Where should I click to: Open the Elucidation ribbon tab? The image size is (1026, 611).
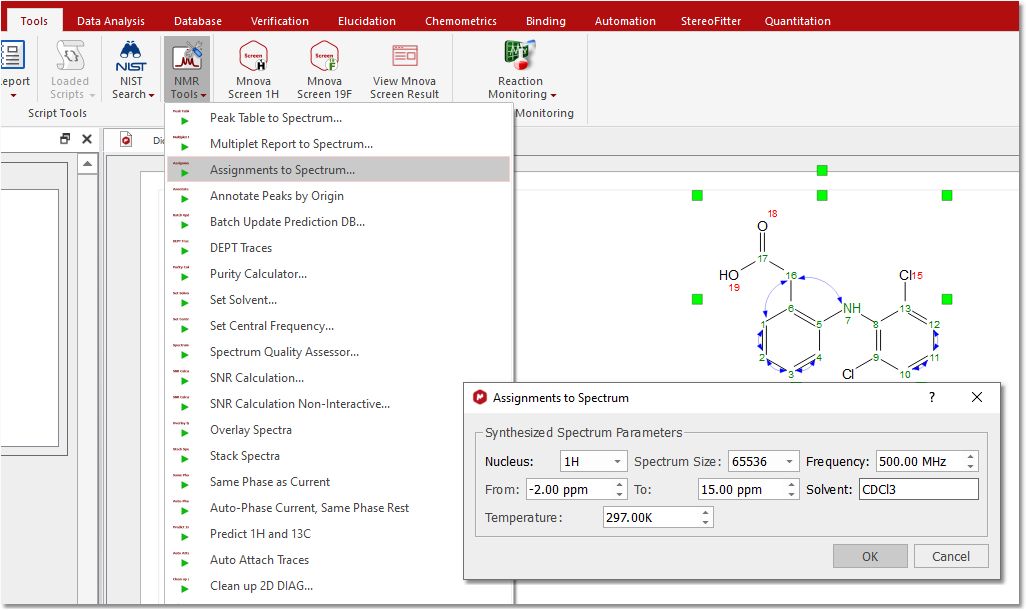click(366, 21)
